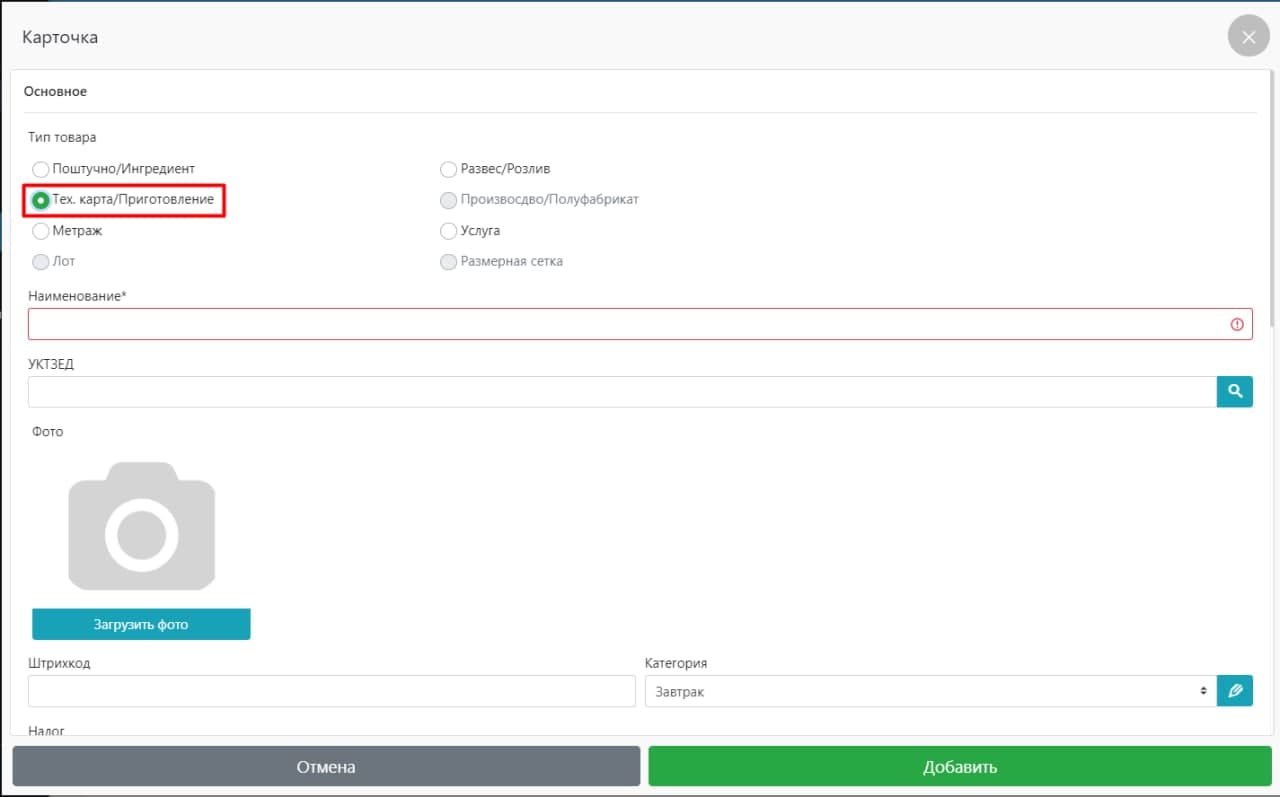Focus the УКТЗЕД input field
This screenshot has width=1280, height=797.
point(620,392)
